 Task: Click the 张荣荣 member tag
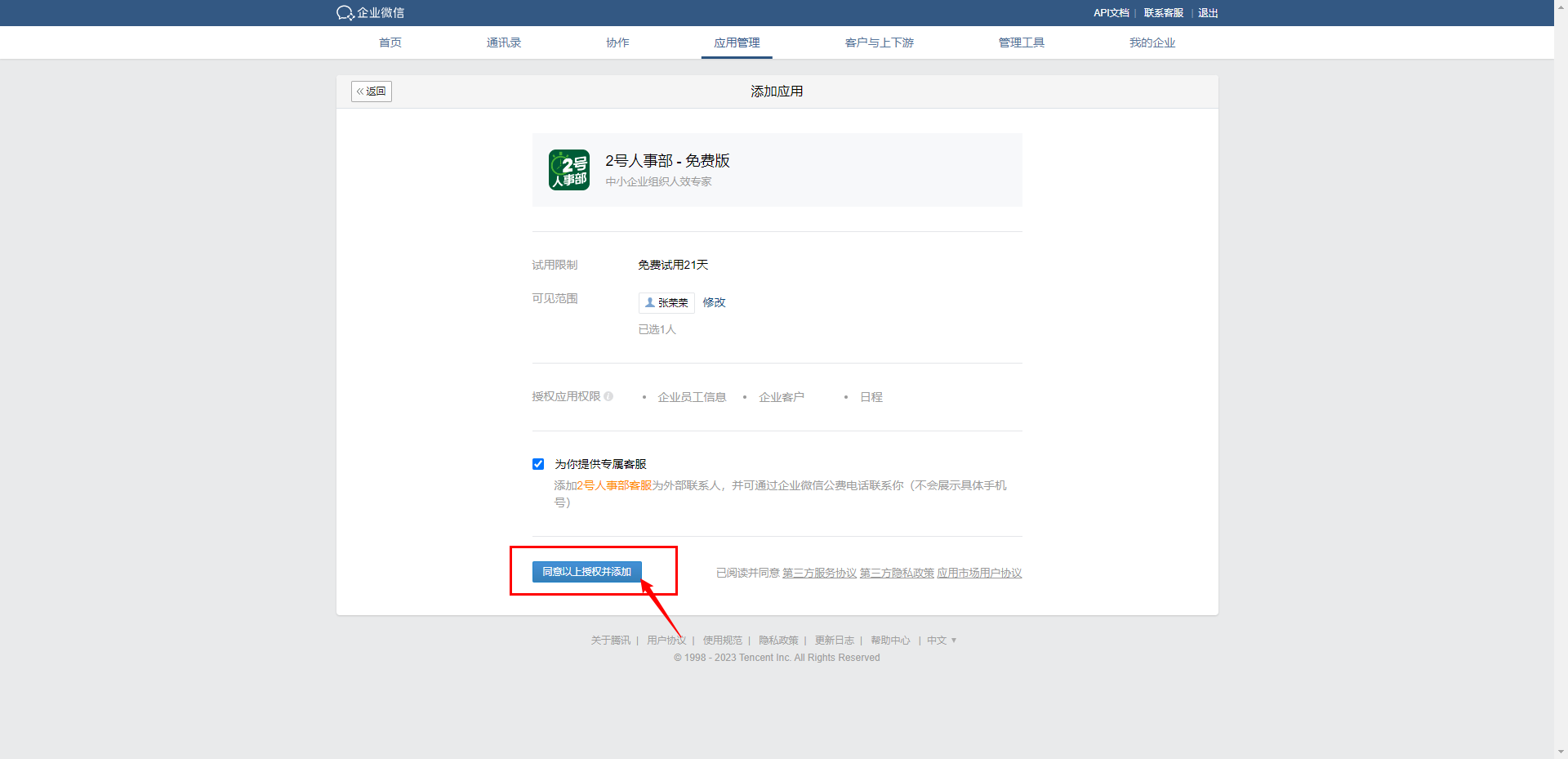tap(666, 302)
